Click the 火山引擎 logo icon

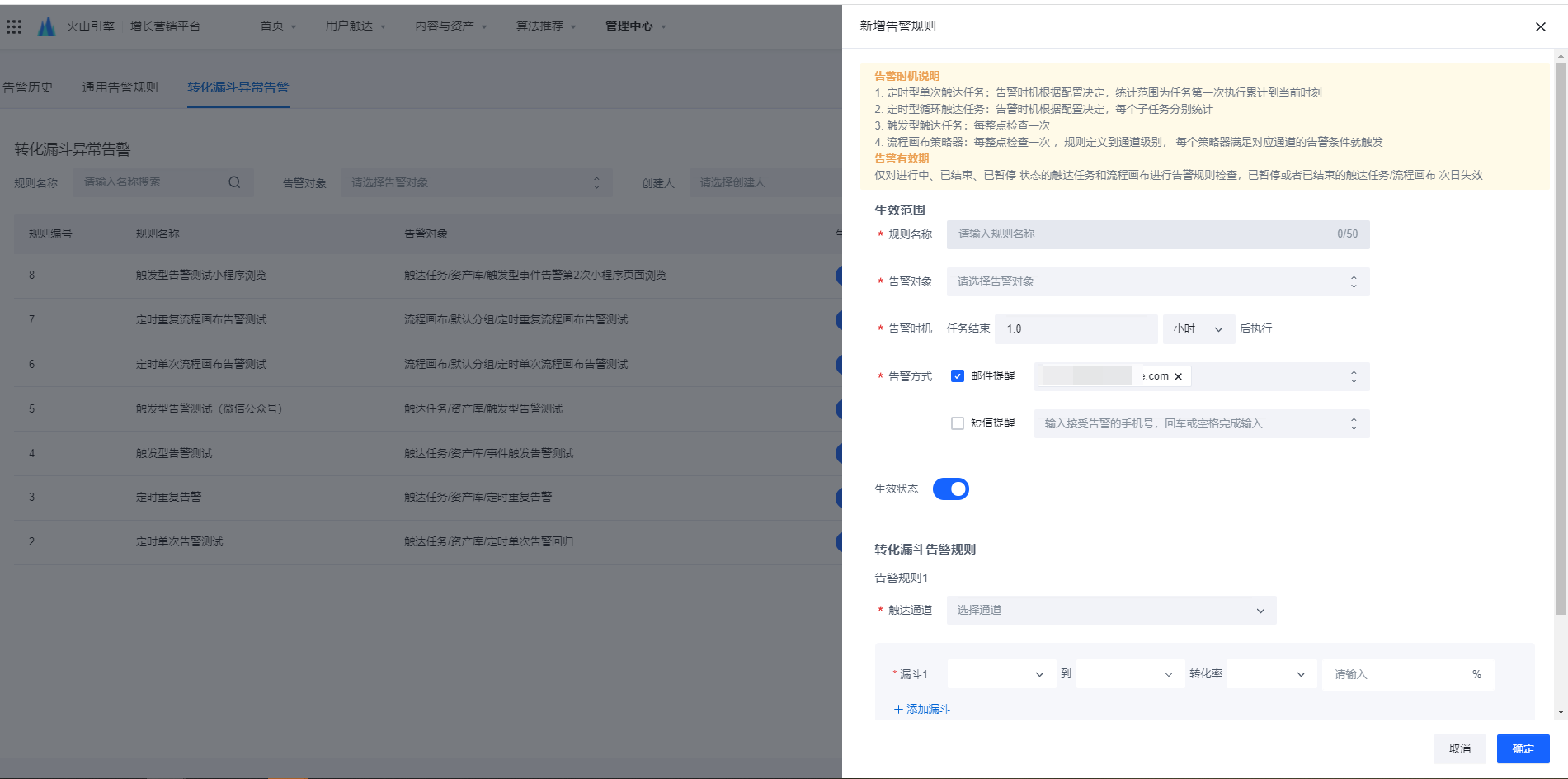click(47, 26)
